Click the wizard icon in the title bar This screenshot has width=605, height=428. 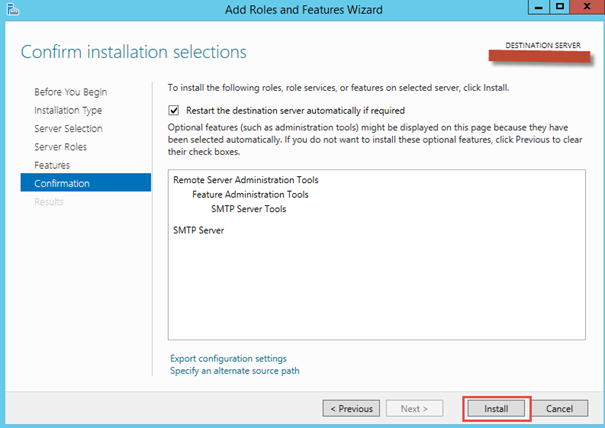click(11, 9)
